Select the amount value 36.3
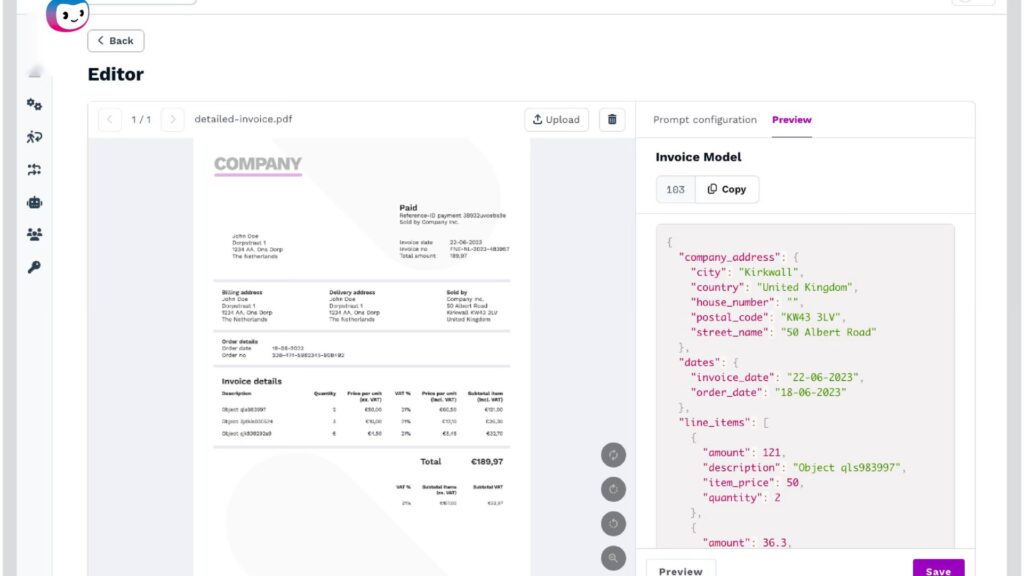Viewport: 1024px width, 576px height. [x=775, y=543]
